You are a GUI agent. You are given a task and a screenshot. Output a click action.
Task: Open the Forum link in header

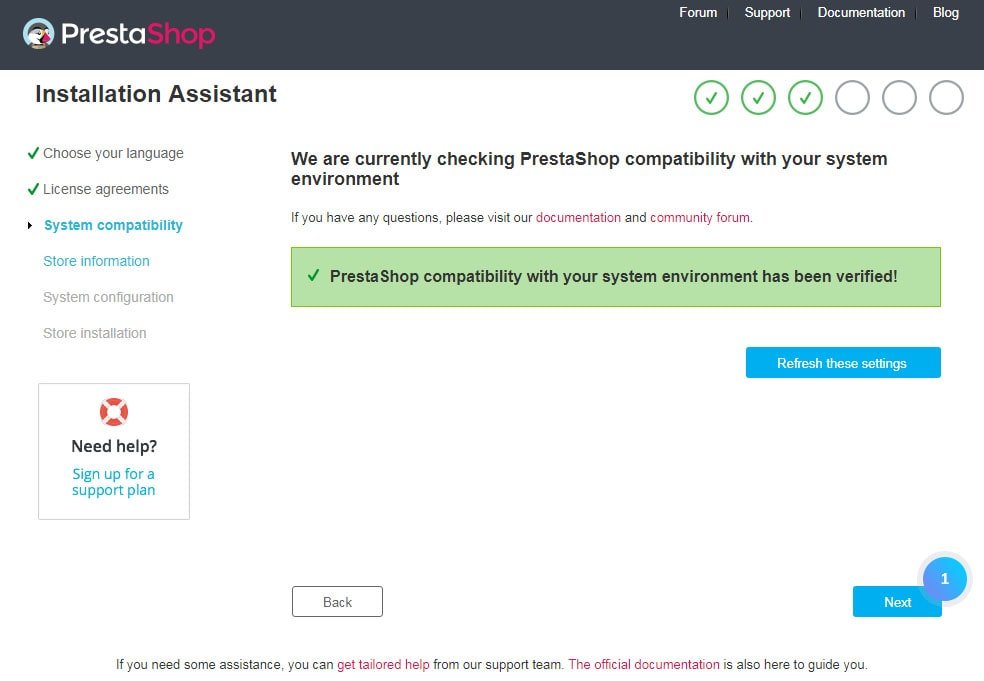pyautogui.click(x=698, y=13)
